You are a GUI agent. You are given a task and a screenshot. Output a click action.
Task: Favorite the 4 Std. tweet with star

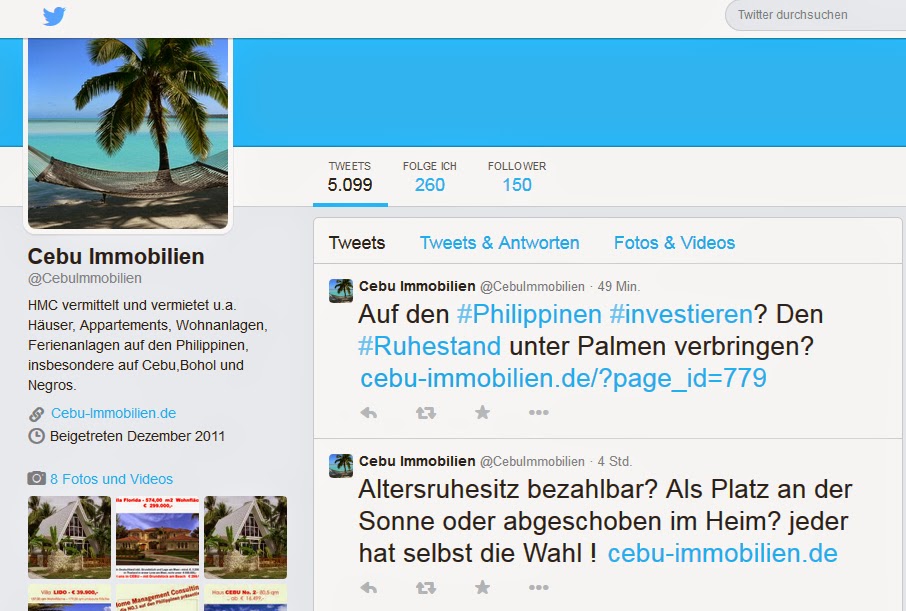coord(482,587)
